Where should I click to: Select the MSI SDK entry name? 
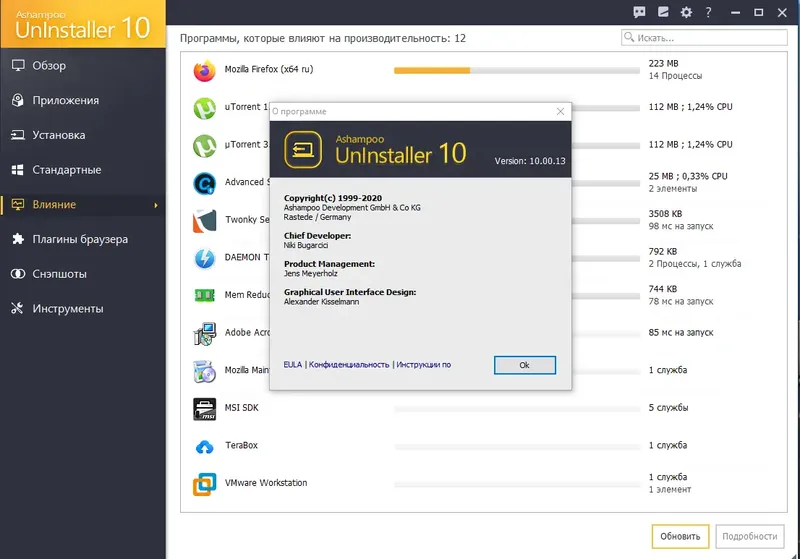pos(242,408)
